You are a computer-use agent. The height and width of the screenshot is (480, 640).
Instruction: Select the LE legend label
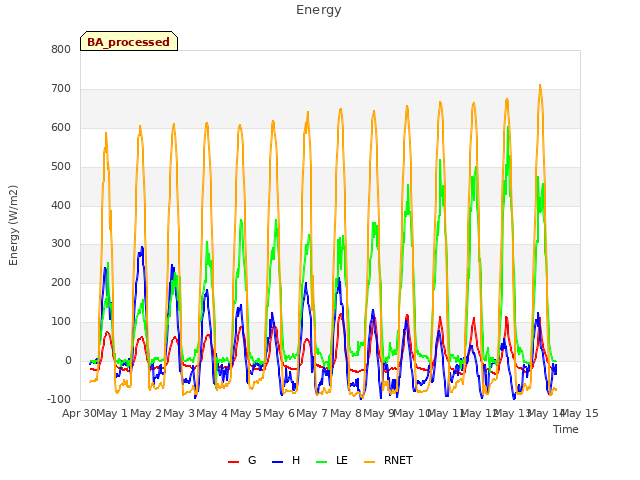click(x=342, y=460)
